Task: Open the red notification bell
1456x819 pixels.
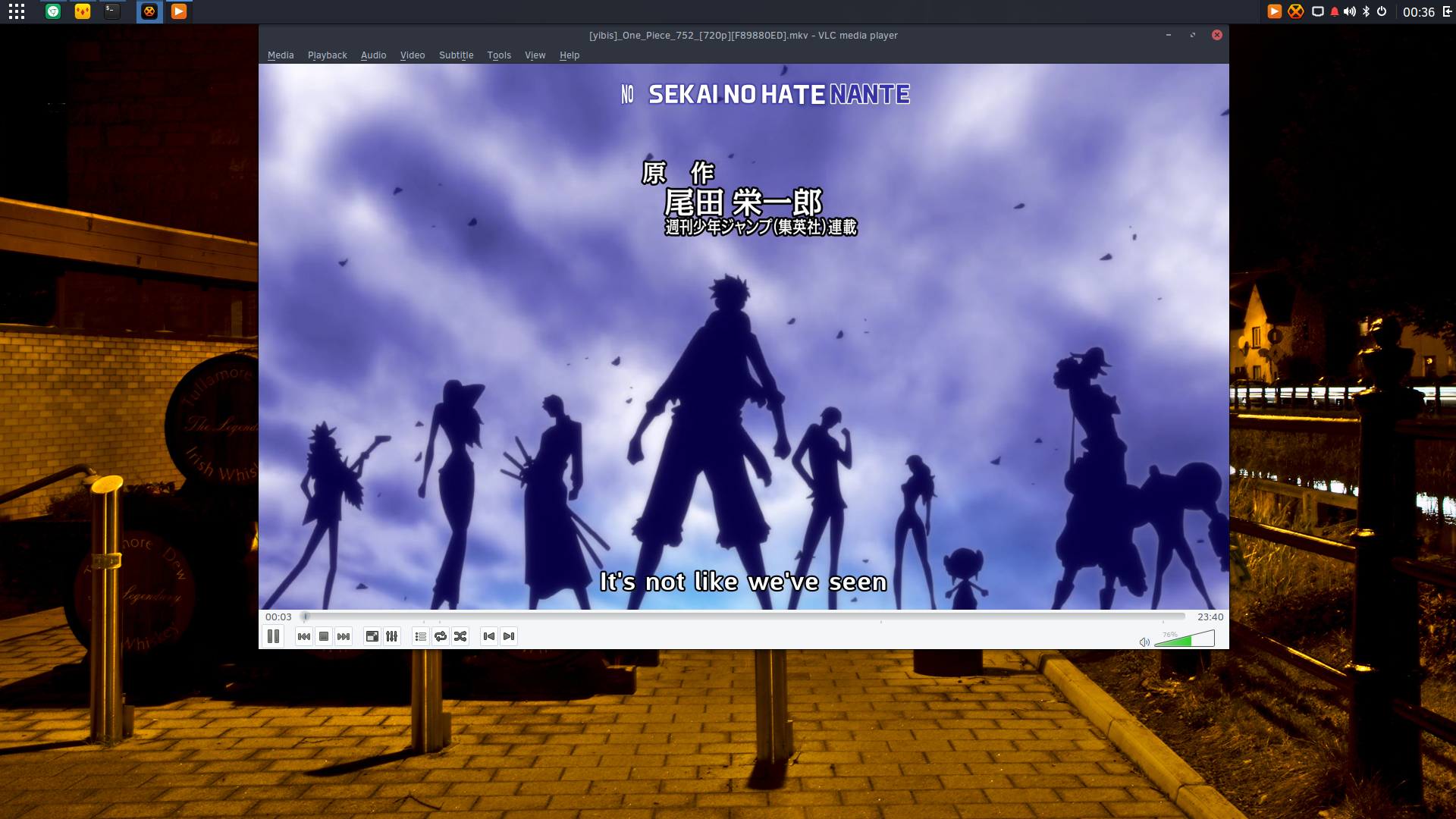Action: tap(1335, 11)
